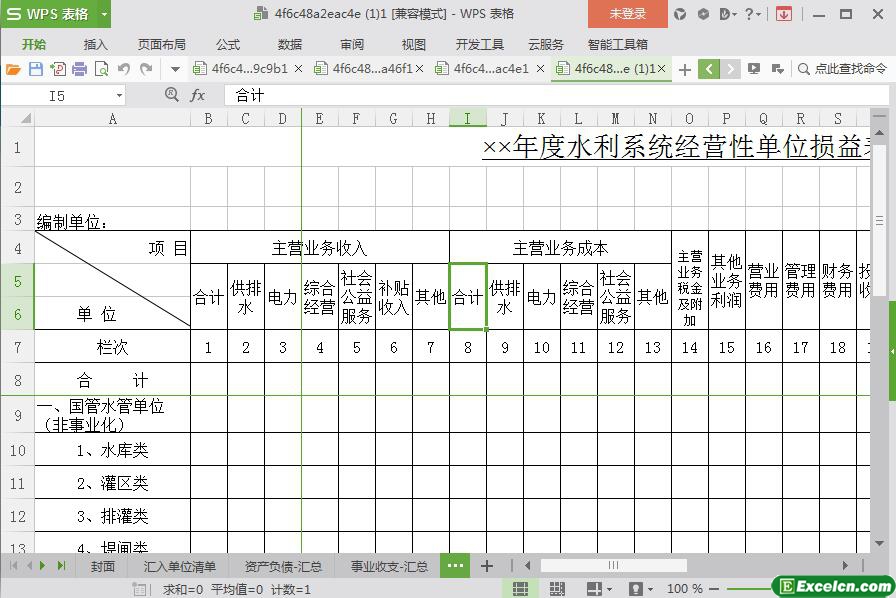Click the horizontal scrollbar thumb
Image resolution: width=896 pixels, height=598 pixels.
pos(614,566)
